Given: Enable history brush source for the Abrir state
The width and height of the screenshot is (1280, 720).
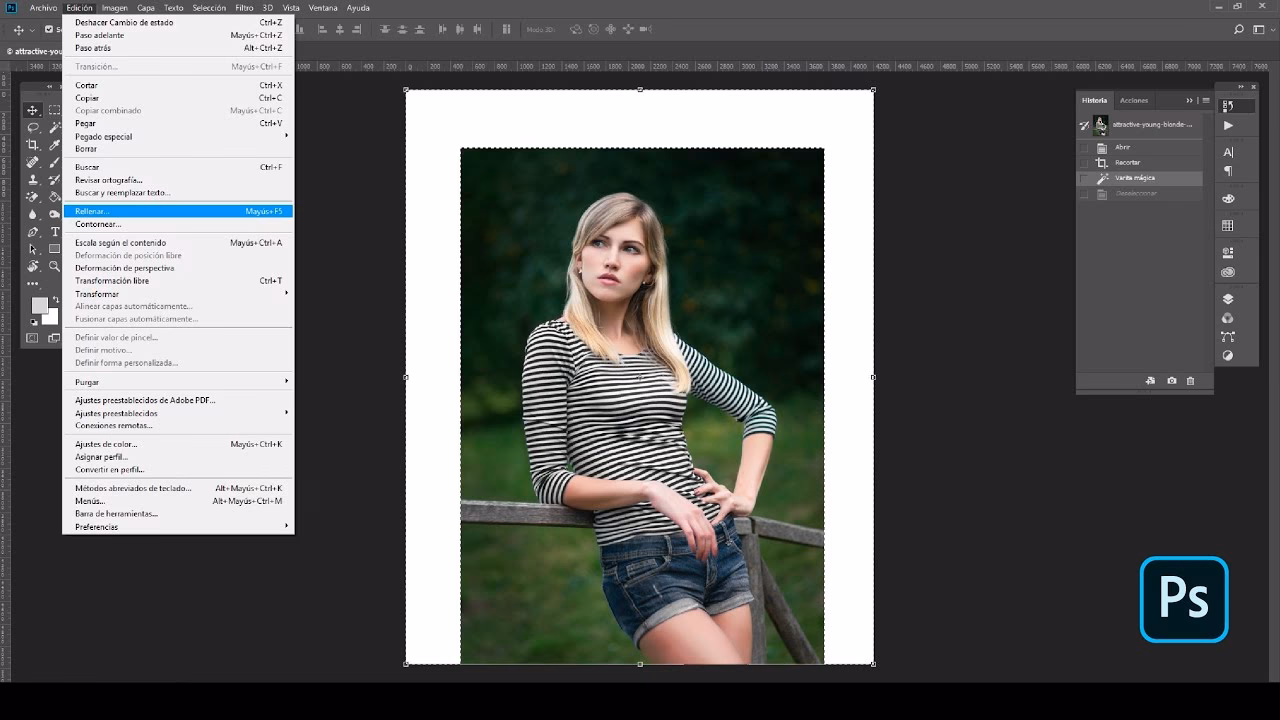Looking at the screenshot, I should pos(1086,146).
